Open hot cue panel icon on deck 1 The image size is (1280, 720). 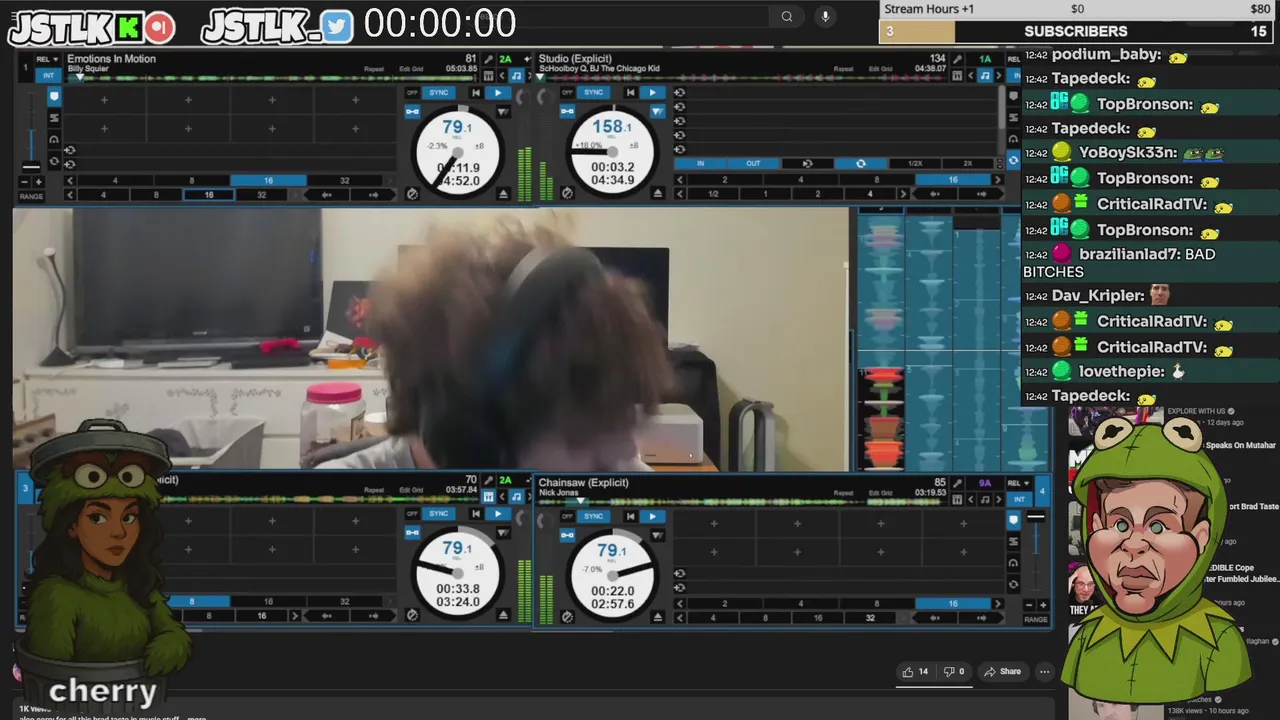click(x=54, y=96)
